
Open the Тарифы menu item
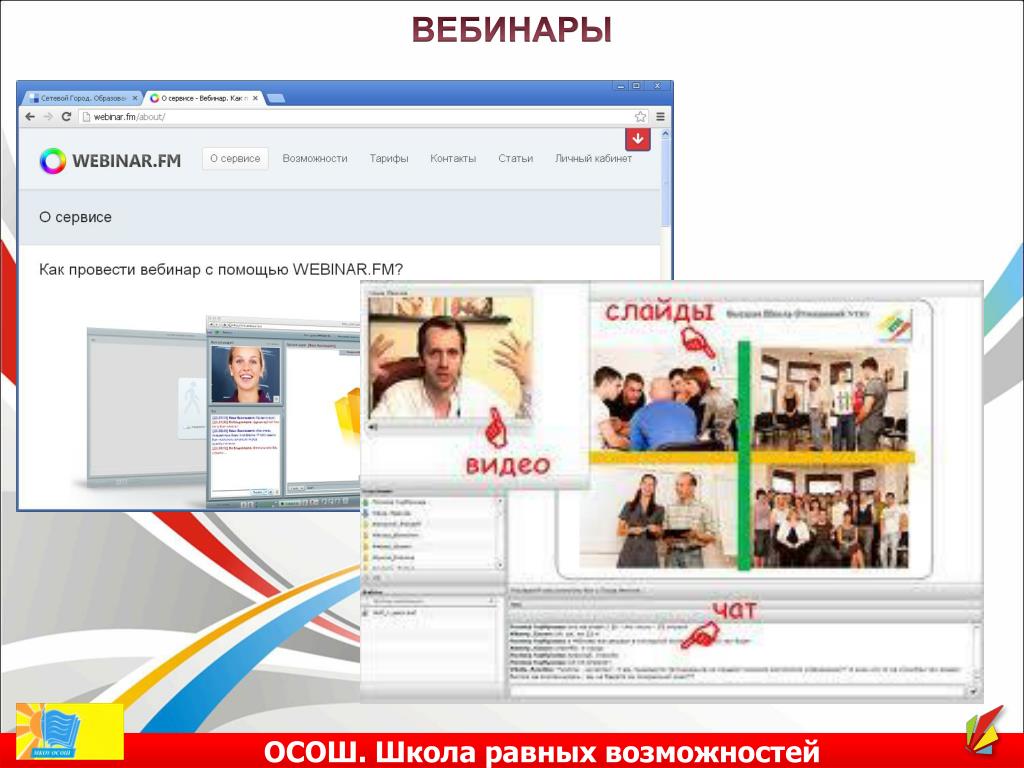[389, 158]
